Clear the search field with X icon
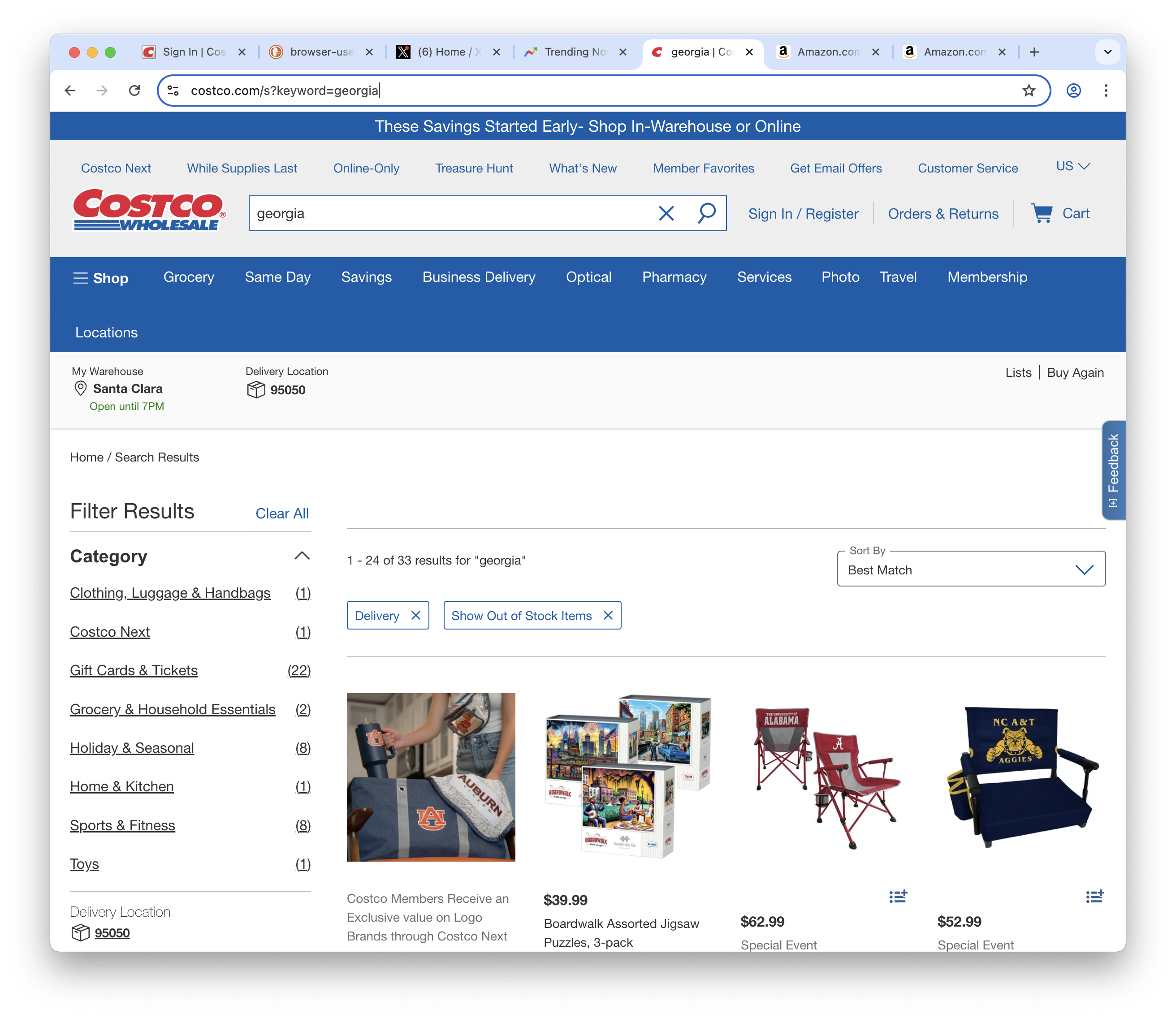1176x1018 pixels. pyautogui.click(x=666, y=214)
